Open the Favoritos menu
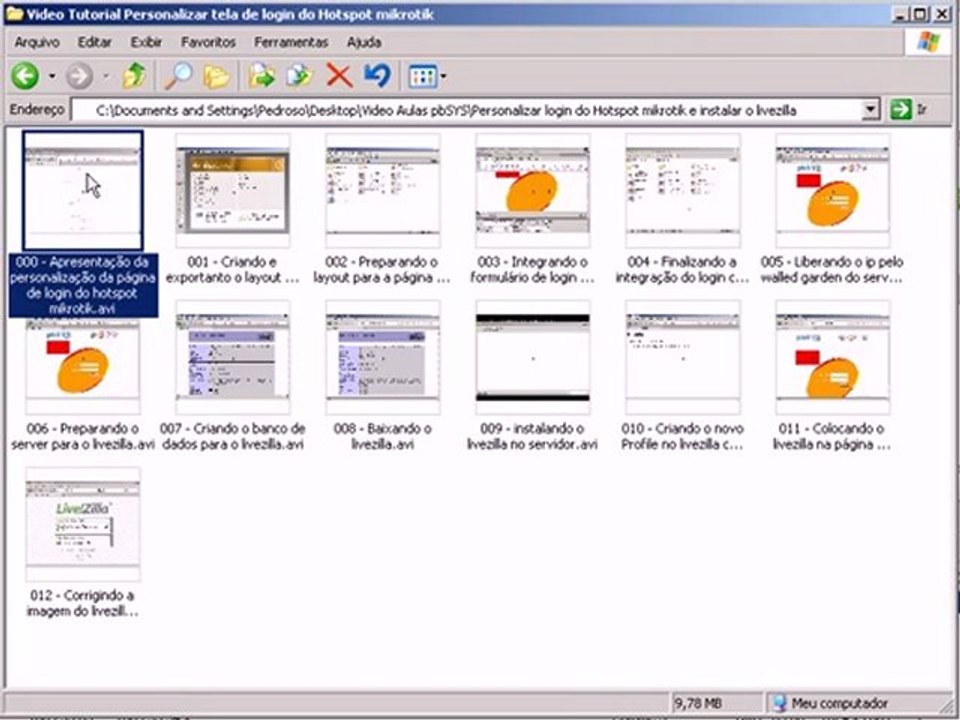Image resolution: width=960 pixels, height=720 pixels. [x=208, y=42]
